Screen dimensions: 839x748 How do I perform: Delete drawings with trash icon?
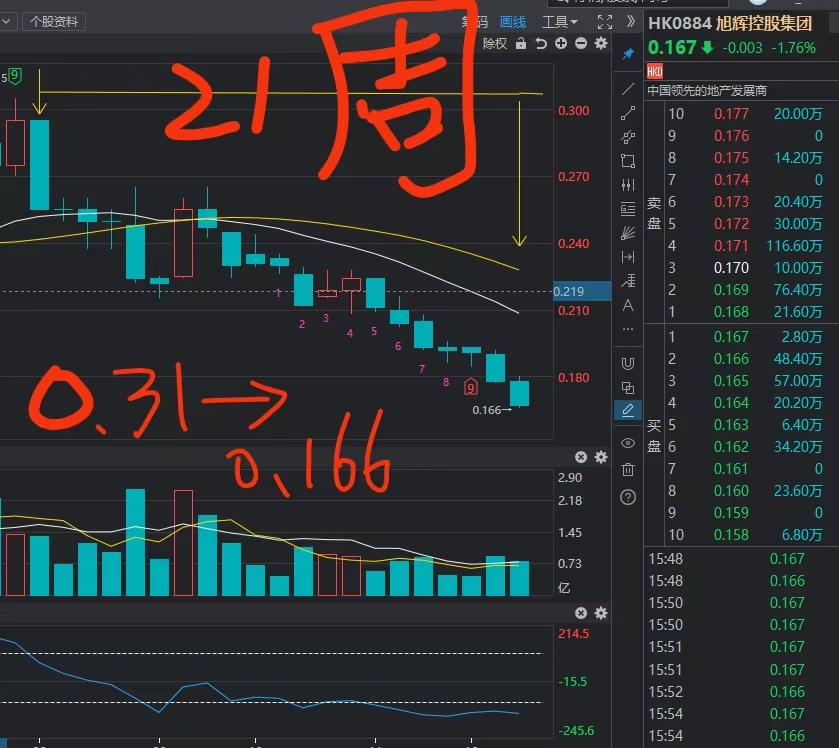click(628, 470)
